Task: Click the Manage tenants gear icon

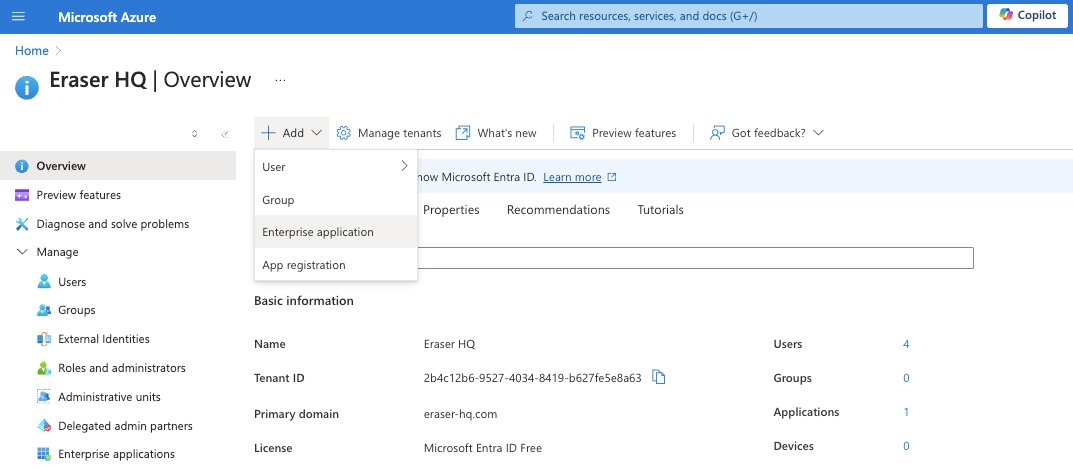Action: point(344,133)
